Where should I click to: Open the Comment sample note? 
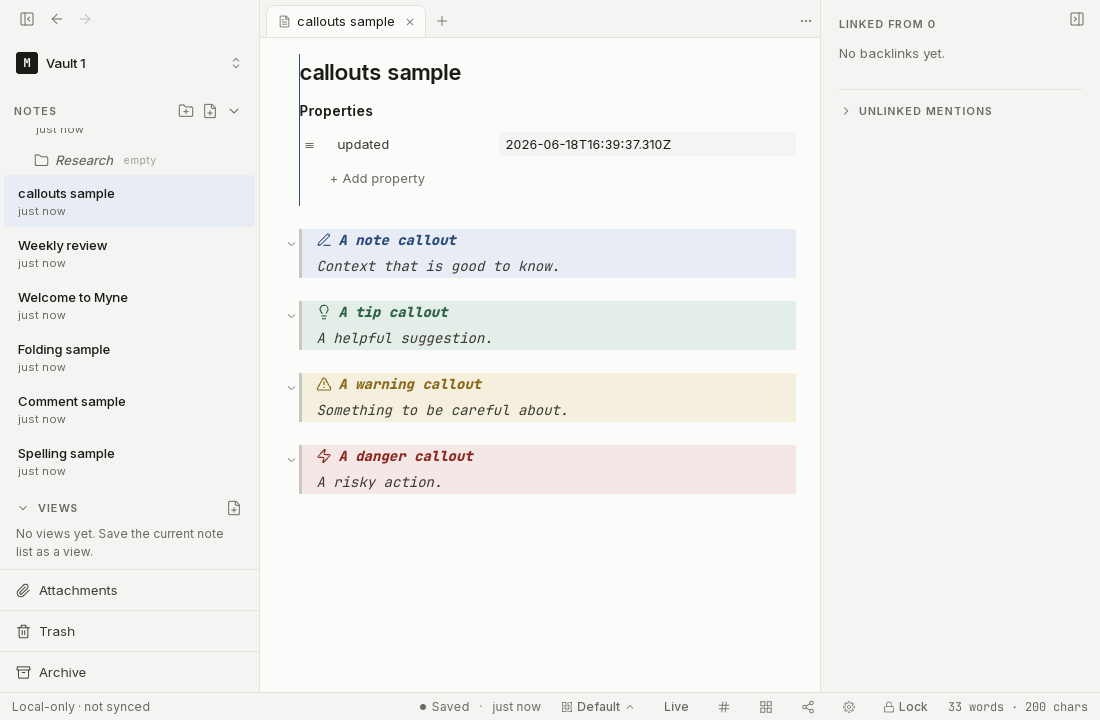coord(129,409)
